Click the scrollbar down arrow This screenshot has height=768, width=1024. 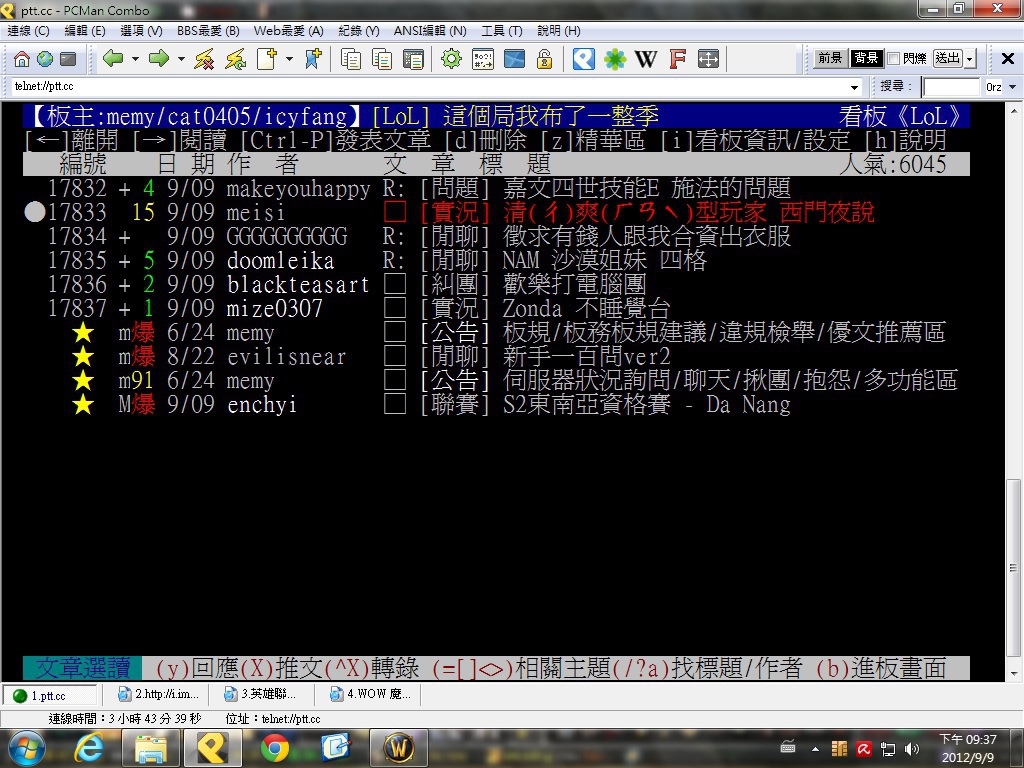[x=1013, y=673]
